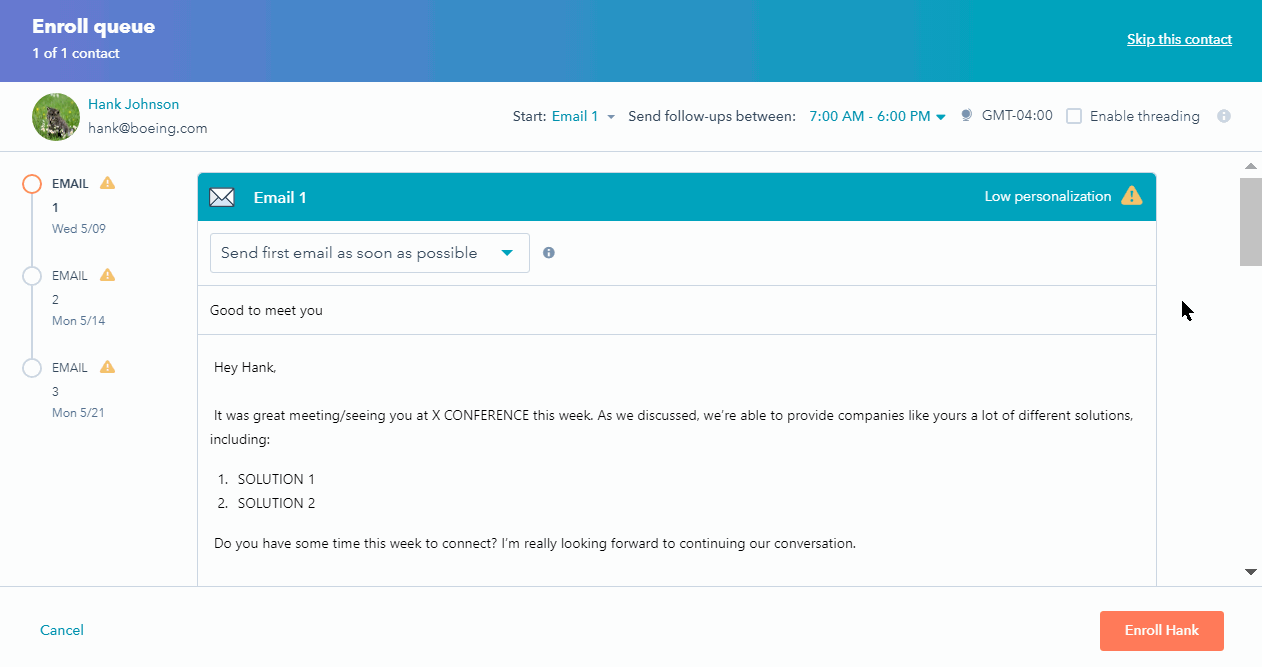Click warning triangle next to Email 3 step
1262x667 pixels.
(x=108, y=367)
